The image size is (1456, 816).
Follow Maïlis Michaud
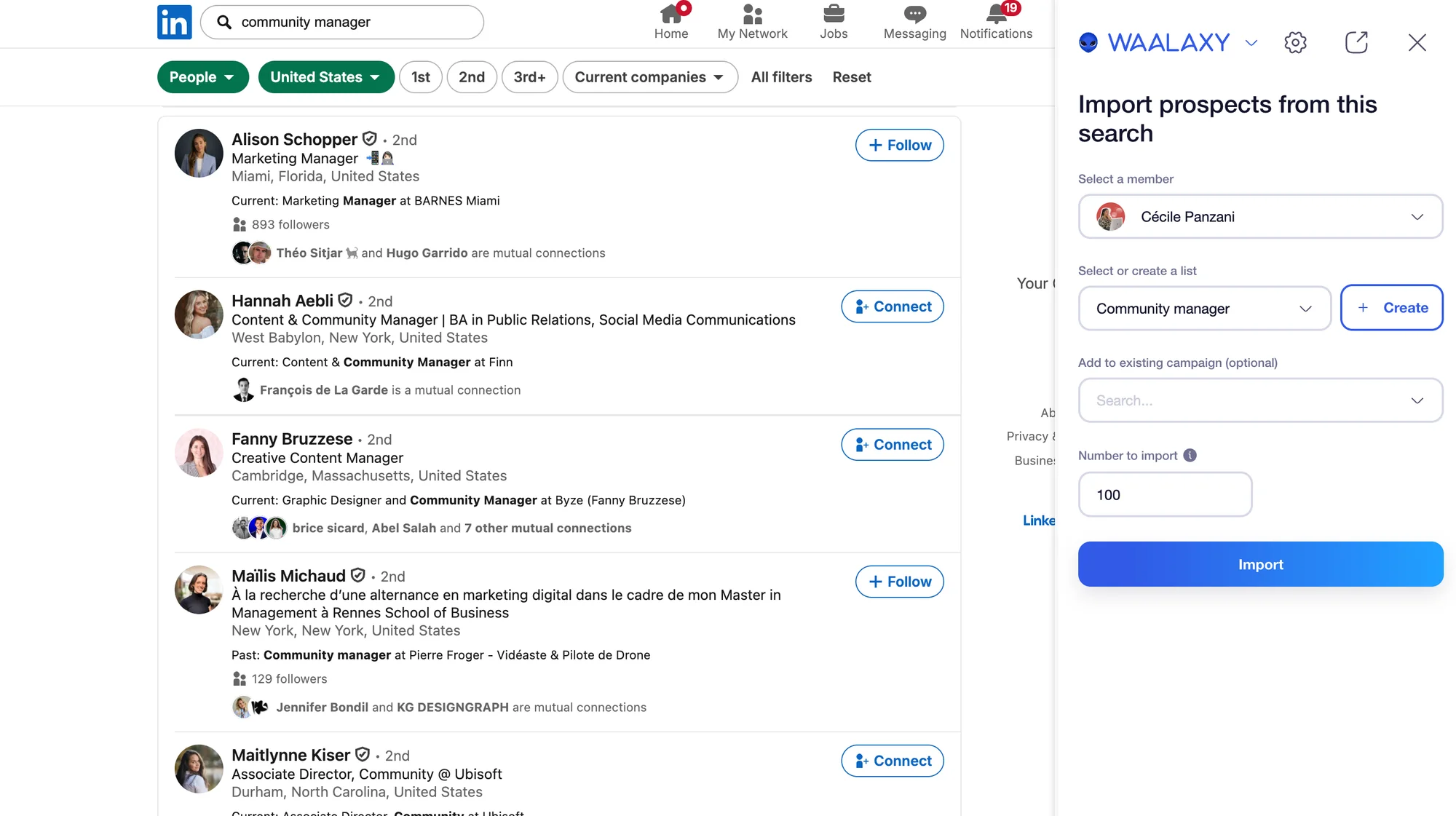coord(899,582)
